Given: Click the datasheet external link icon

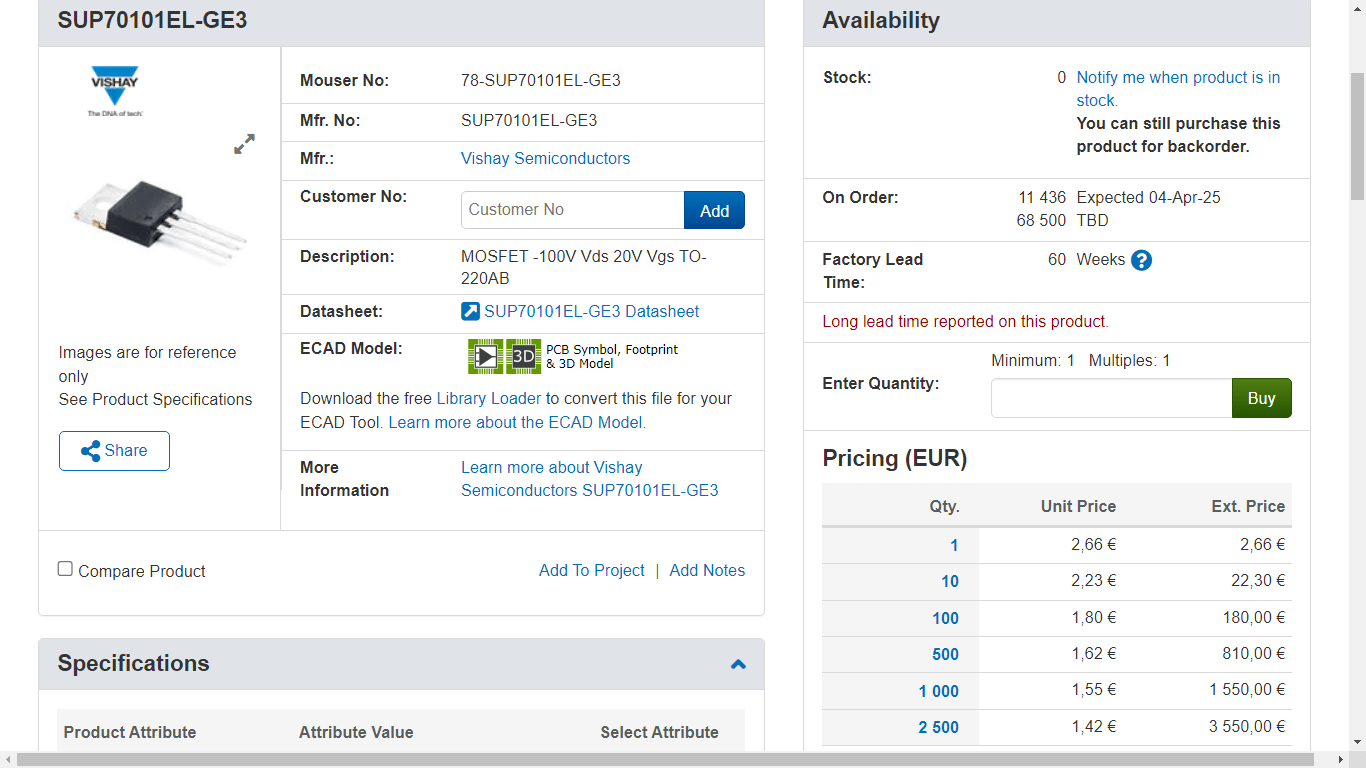Looking at the screenshot, I should click(x=470, y=311).
